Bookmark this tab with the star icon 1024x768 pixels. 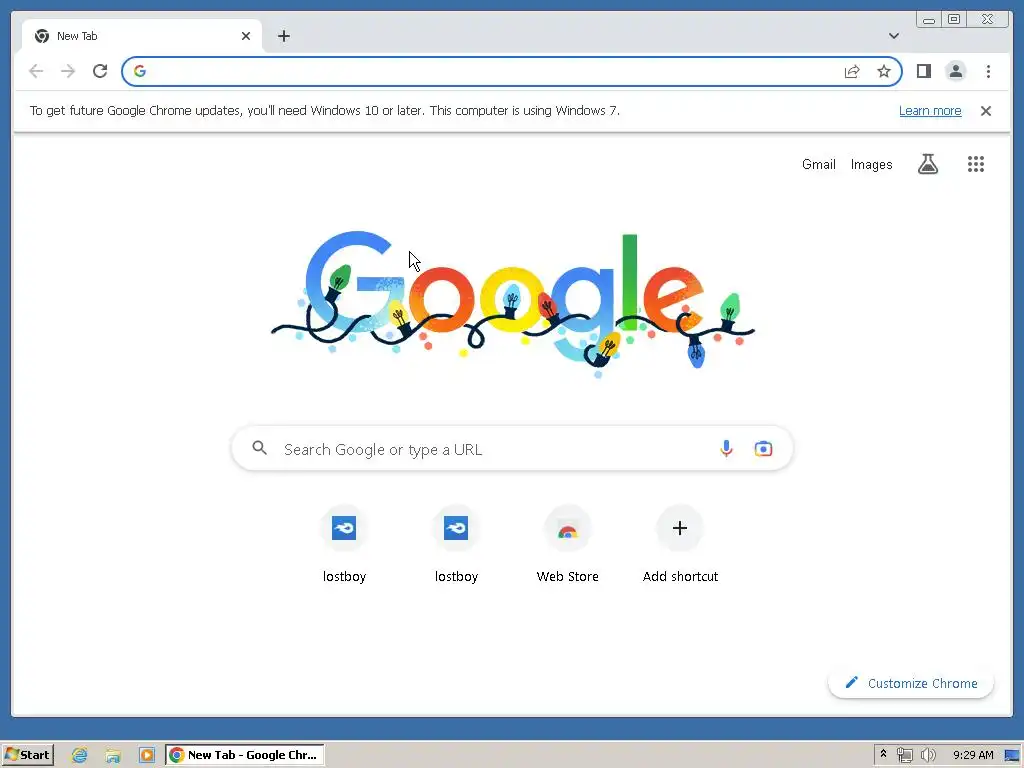[x=884, y=71]
